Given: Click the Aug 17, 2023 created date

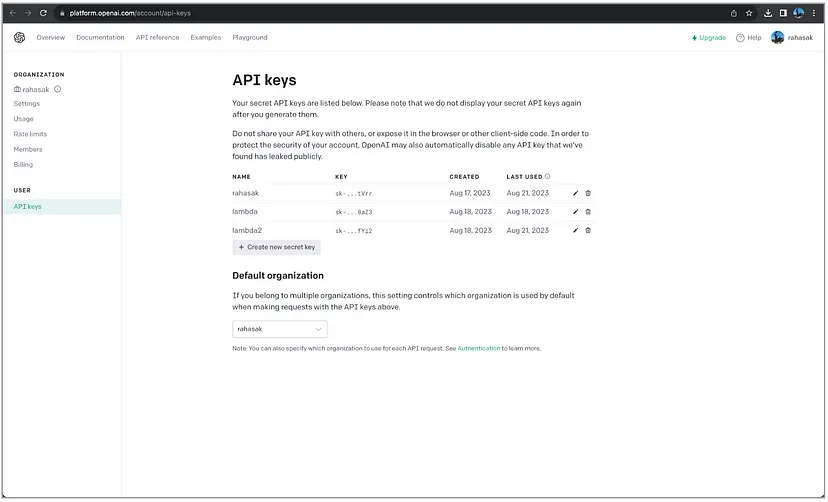Looking at the screenshot, I should 469,193.
